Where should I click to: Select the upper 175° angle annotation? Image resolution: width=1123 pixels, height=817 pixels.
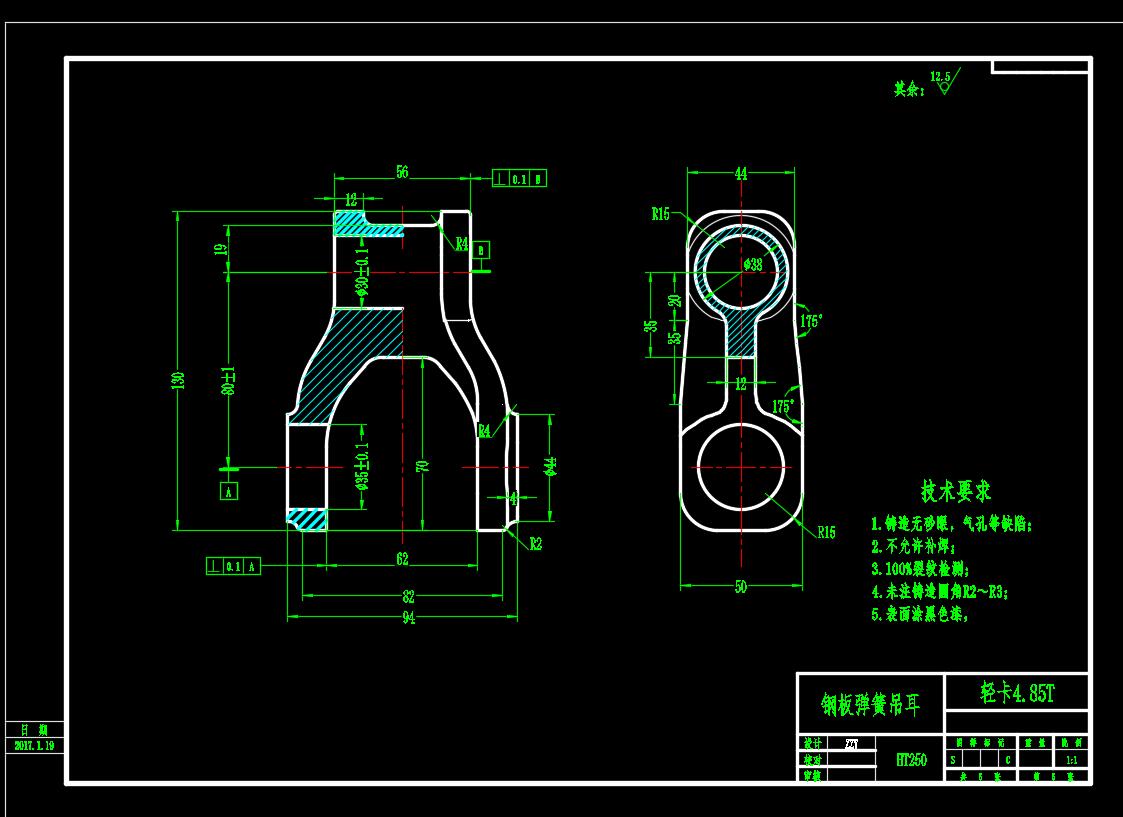pyautogui.click(x=810, y=321)
